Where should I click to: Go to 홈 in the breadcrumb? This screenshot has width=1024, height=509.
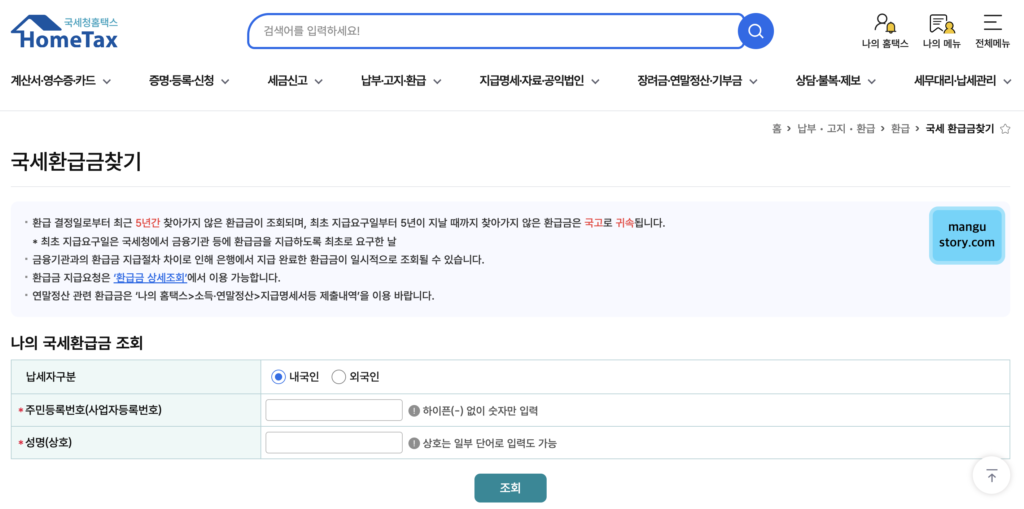776,129
